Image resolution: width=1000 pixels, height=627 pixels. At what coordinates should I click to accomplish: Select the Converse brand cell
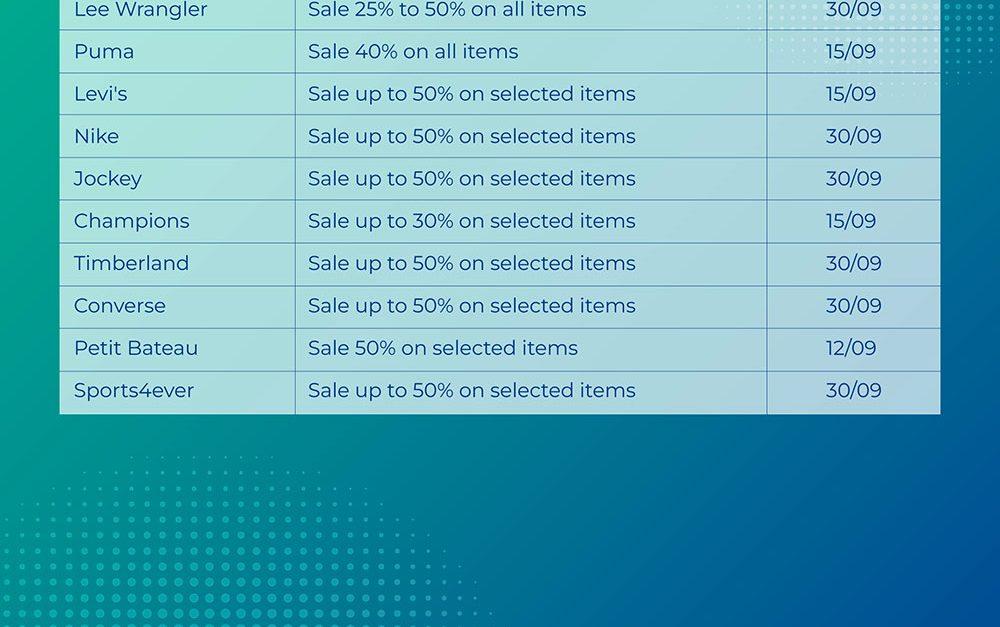[x=120, y=306]
